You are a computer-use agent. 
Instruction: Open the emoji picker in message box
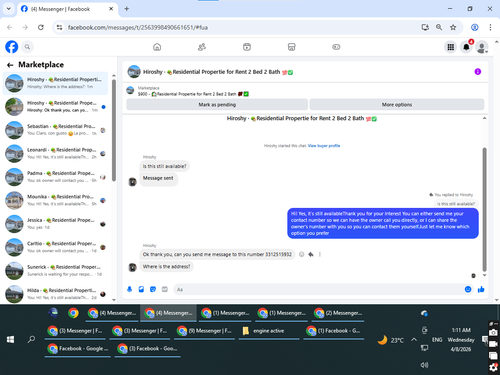(x=468, y=289)
